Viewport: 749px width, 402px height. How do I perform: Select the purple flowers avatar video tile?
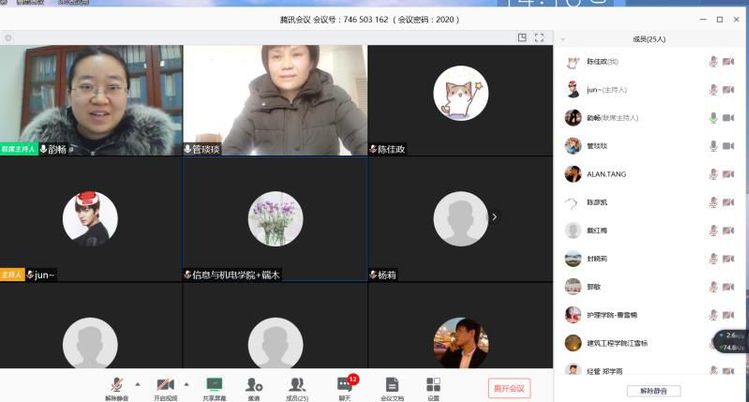pyautogui.click(x=274, y=218)
